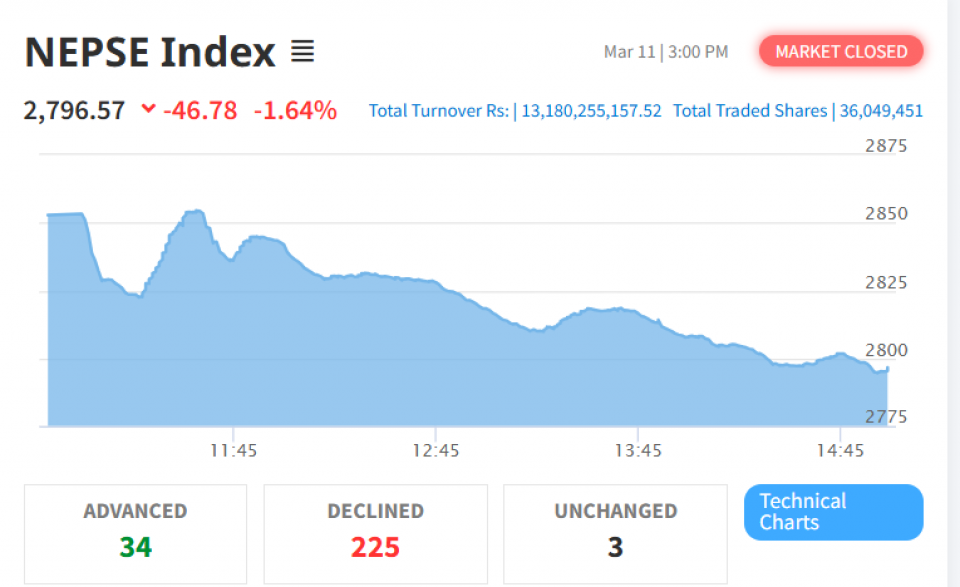The width and height of the screenshot is (960, 587).
Task: Click the -46.78 point change value
Action: pos(200,110)
